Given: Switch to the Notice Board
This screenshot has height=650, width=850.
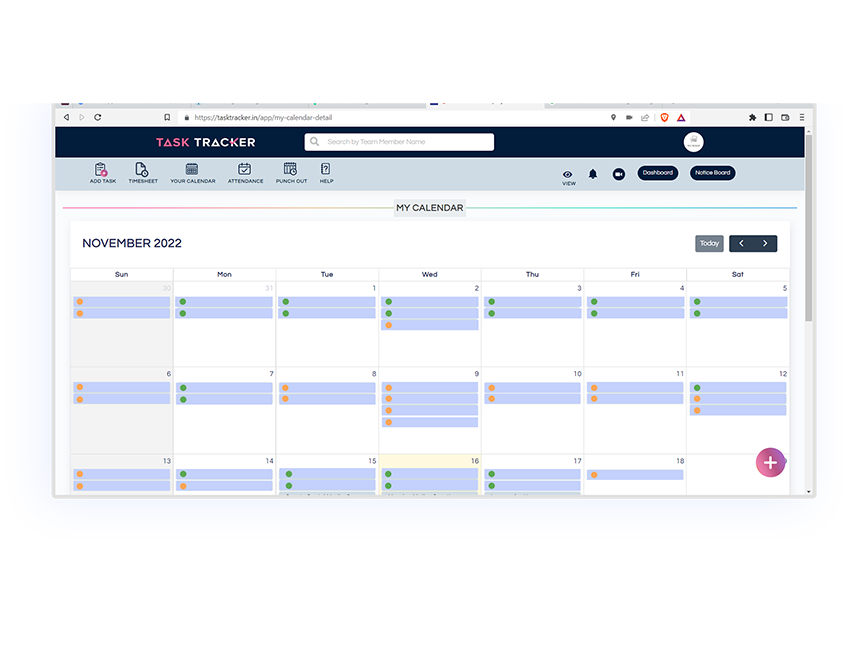Looking at the screenshot, I should click(712, 172).
